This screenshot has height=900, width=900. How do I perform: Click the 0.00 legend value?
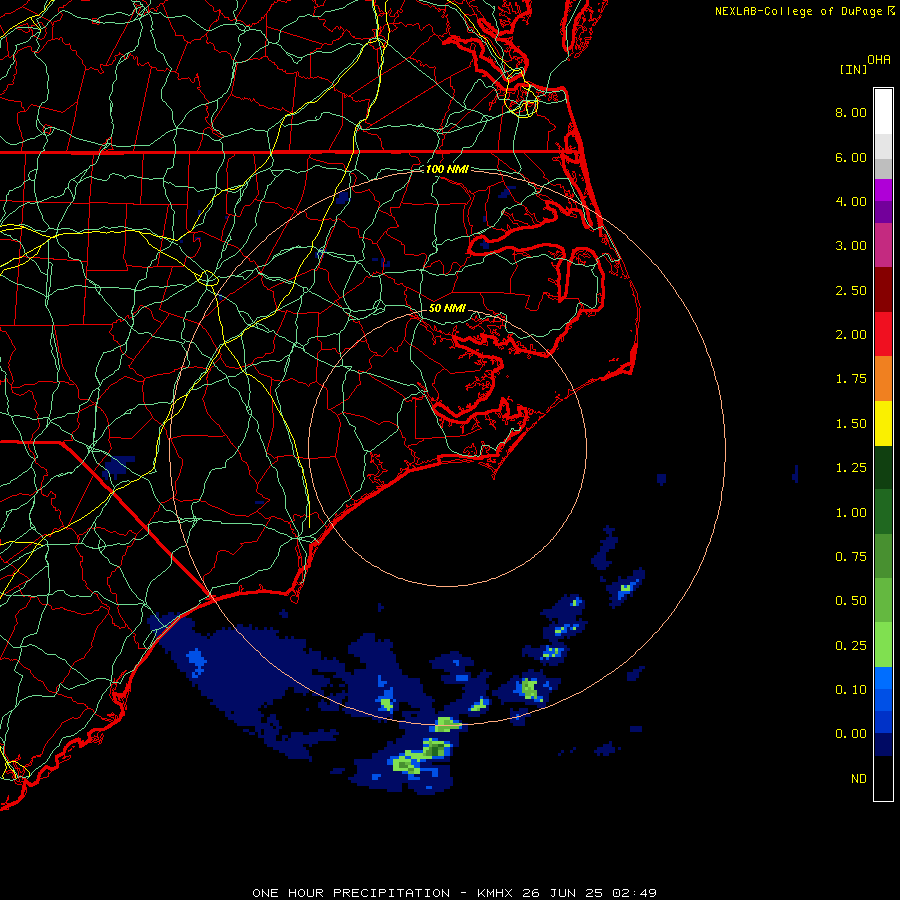tap(851, 734)
